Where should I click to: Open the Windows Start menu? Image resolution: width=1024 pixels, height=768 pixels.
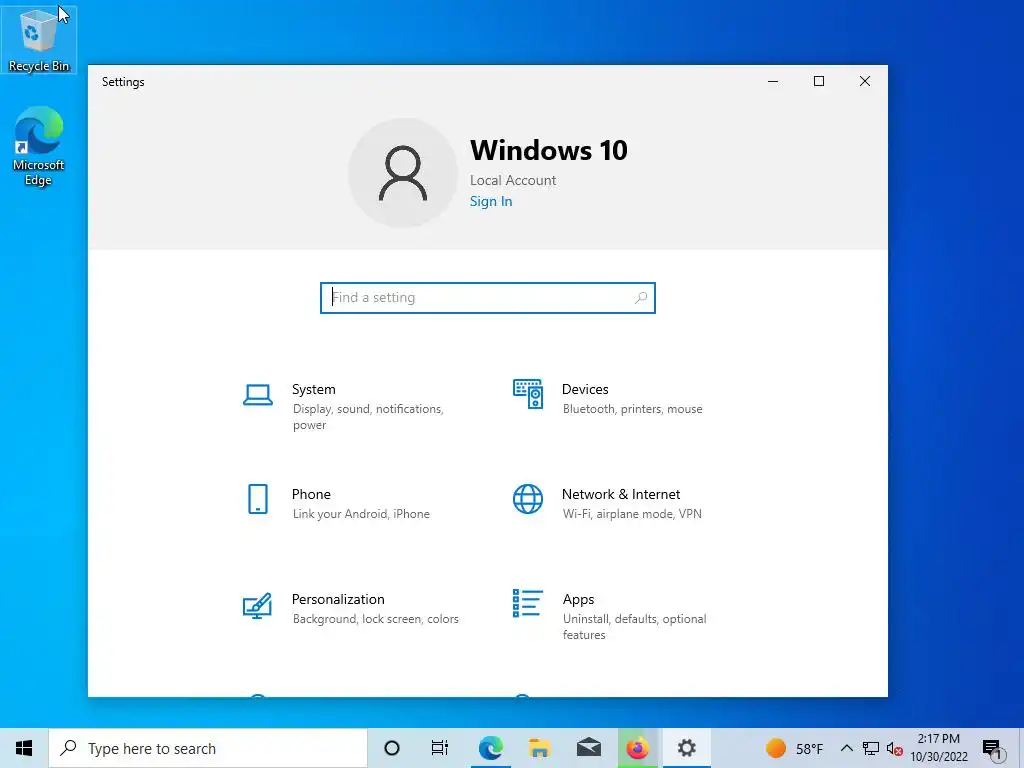[24, 748]
